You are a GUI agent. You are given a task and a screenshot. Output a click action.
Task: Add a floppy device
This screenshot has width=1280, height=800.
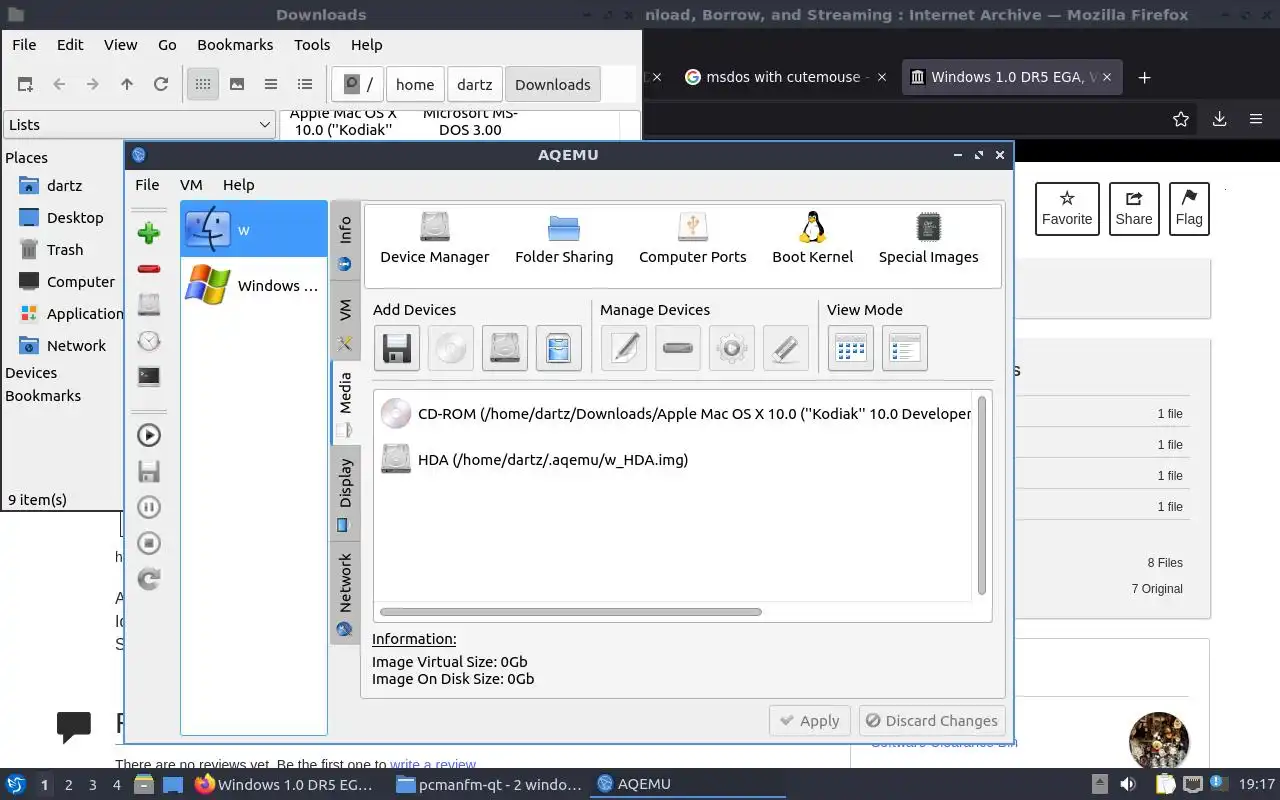(x=397, y=348)
